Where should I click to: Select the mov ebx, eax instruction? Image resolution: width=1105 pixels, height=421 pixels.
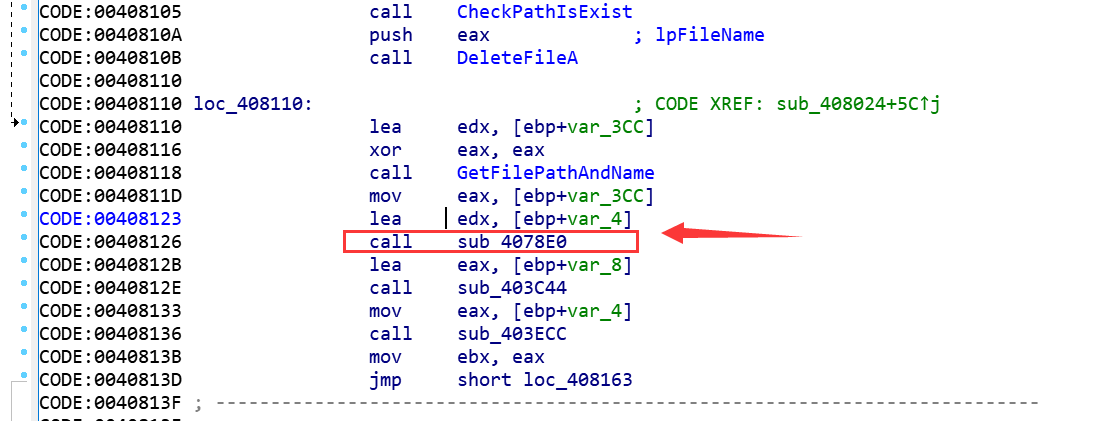(457, 357)
